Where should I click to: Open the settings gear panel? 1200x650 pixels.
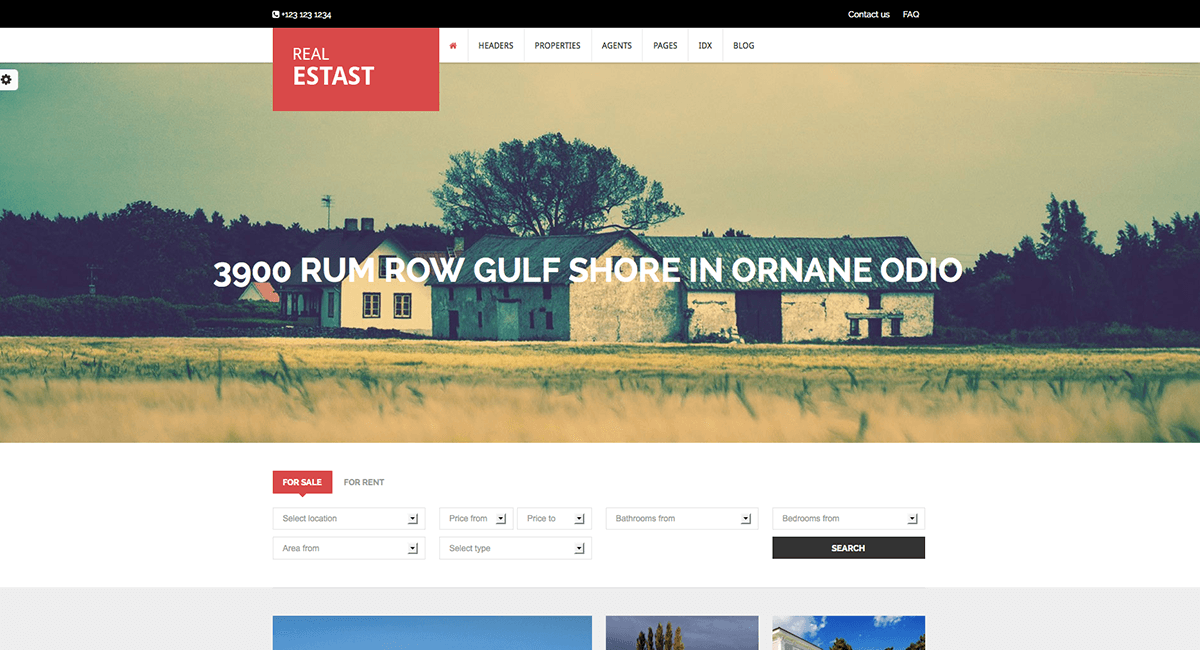7,79
